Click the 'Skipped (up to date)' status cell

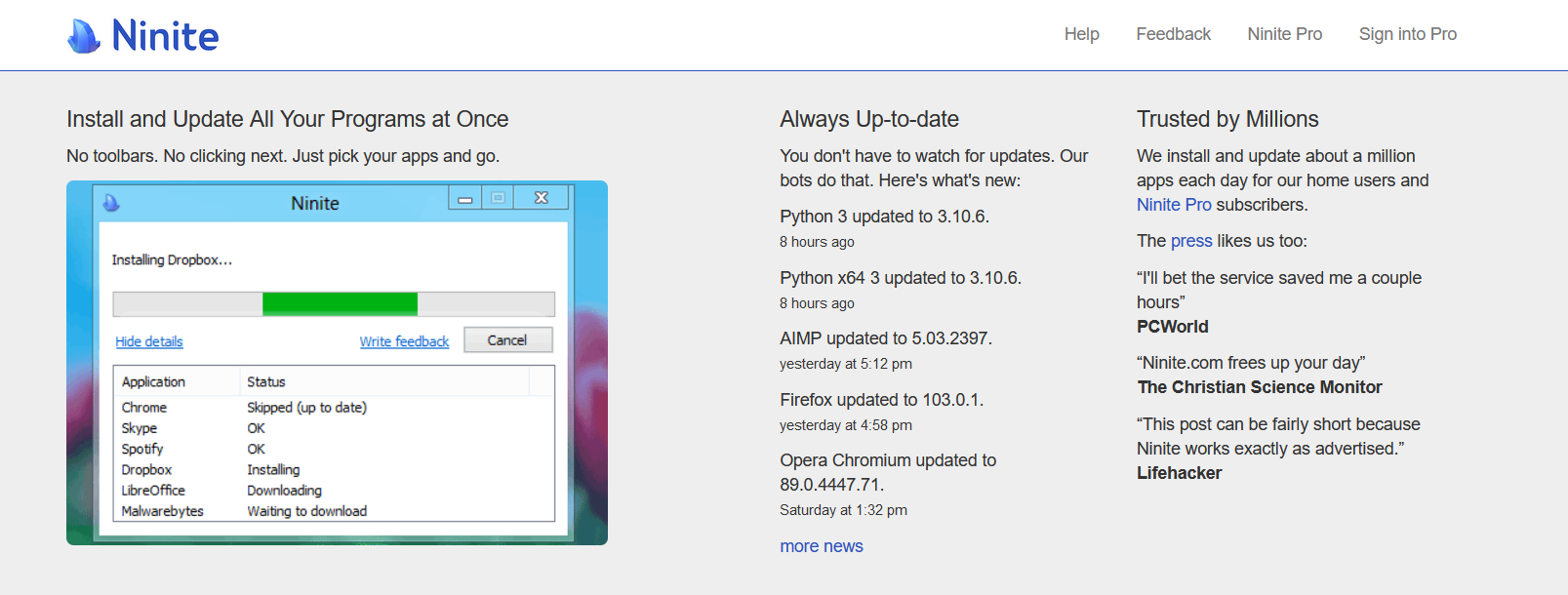[x=307, y=408]
